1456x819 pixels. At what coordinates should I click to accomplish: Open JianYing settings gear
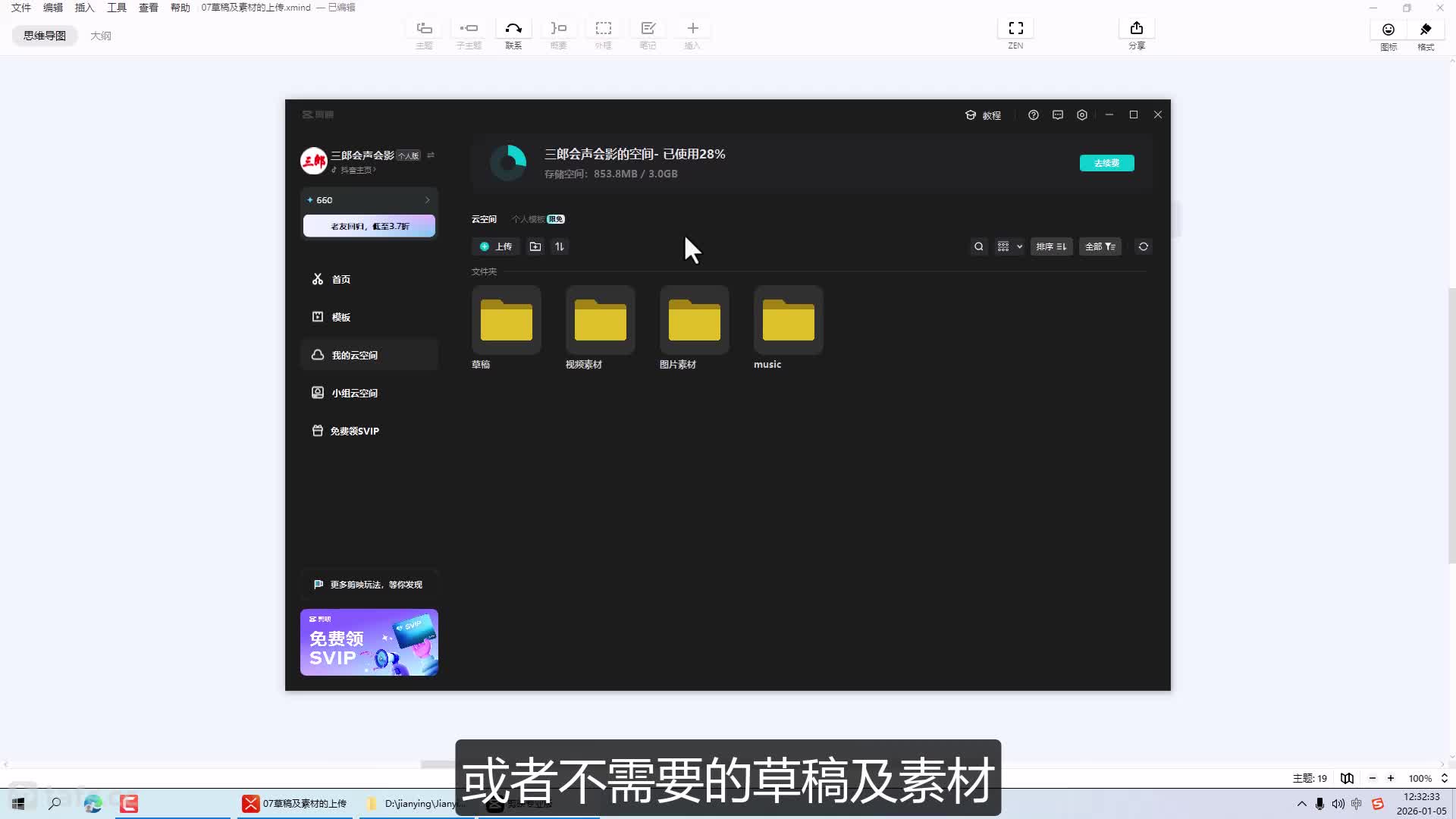pyautogui.click(x=1081, y=115)
